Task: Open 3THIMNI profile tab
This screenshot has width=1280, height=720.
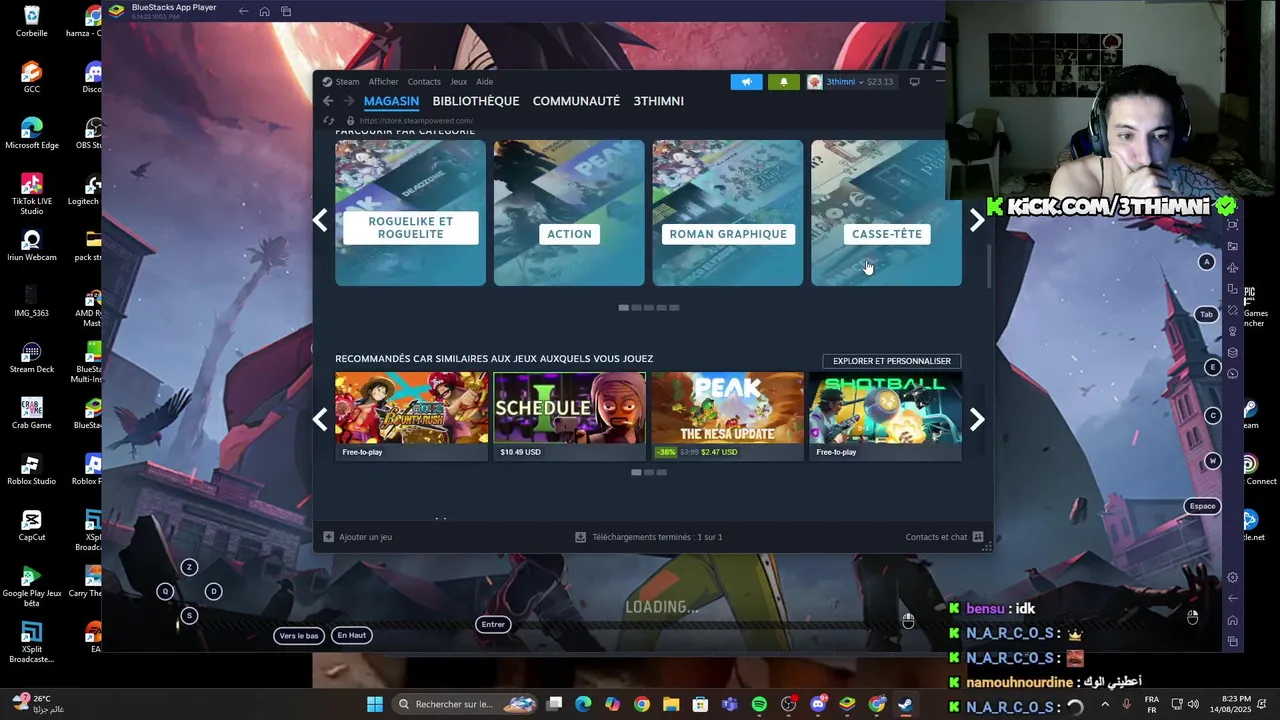Action: 658,101
